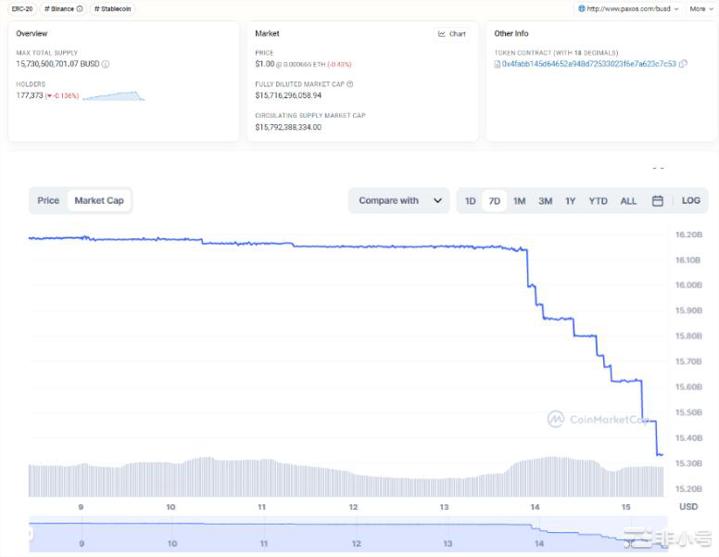Click the max total supply info icon
Screen dimensions: 719x557
106,64
